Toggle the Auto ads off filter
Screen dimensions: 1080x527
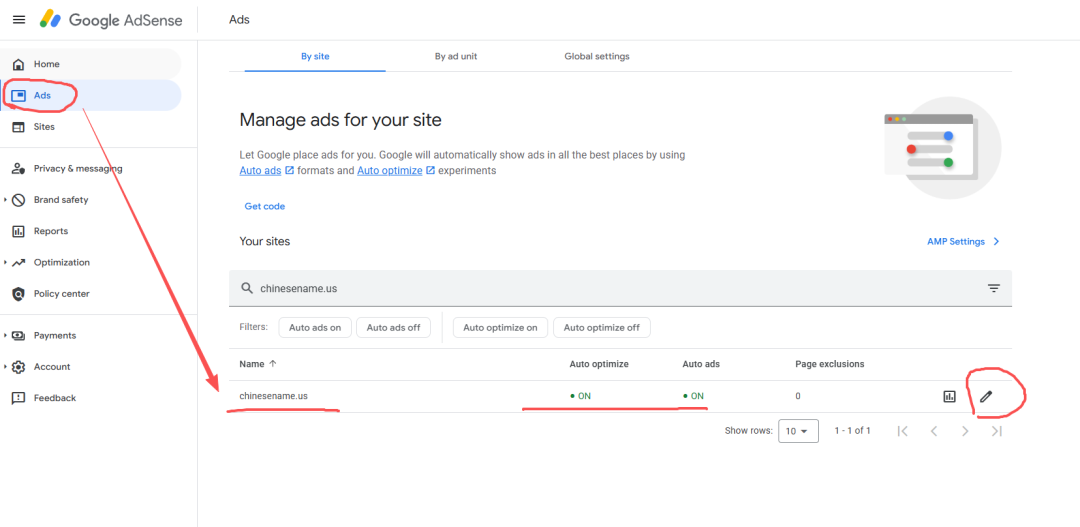point(393,327)
